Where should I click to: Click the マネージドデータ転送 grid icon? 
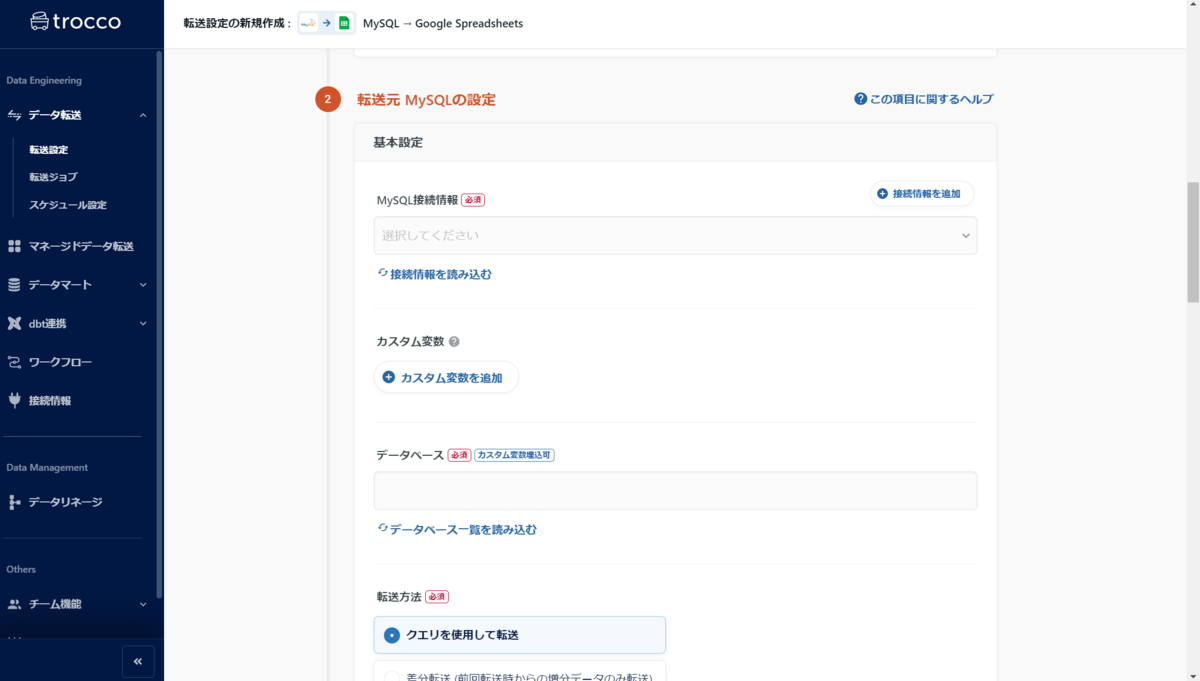(x=14, y=246)
